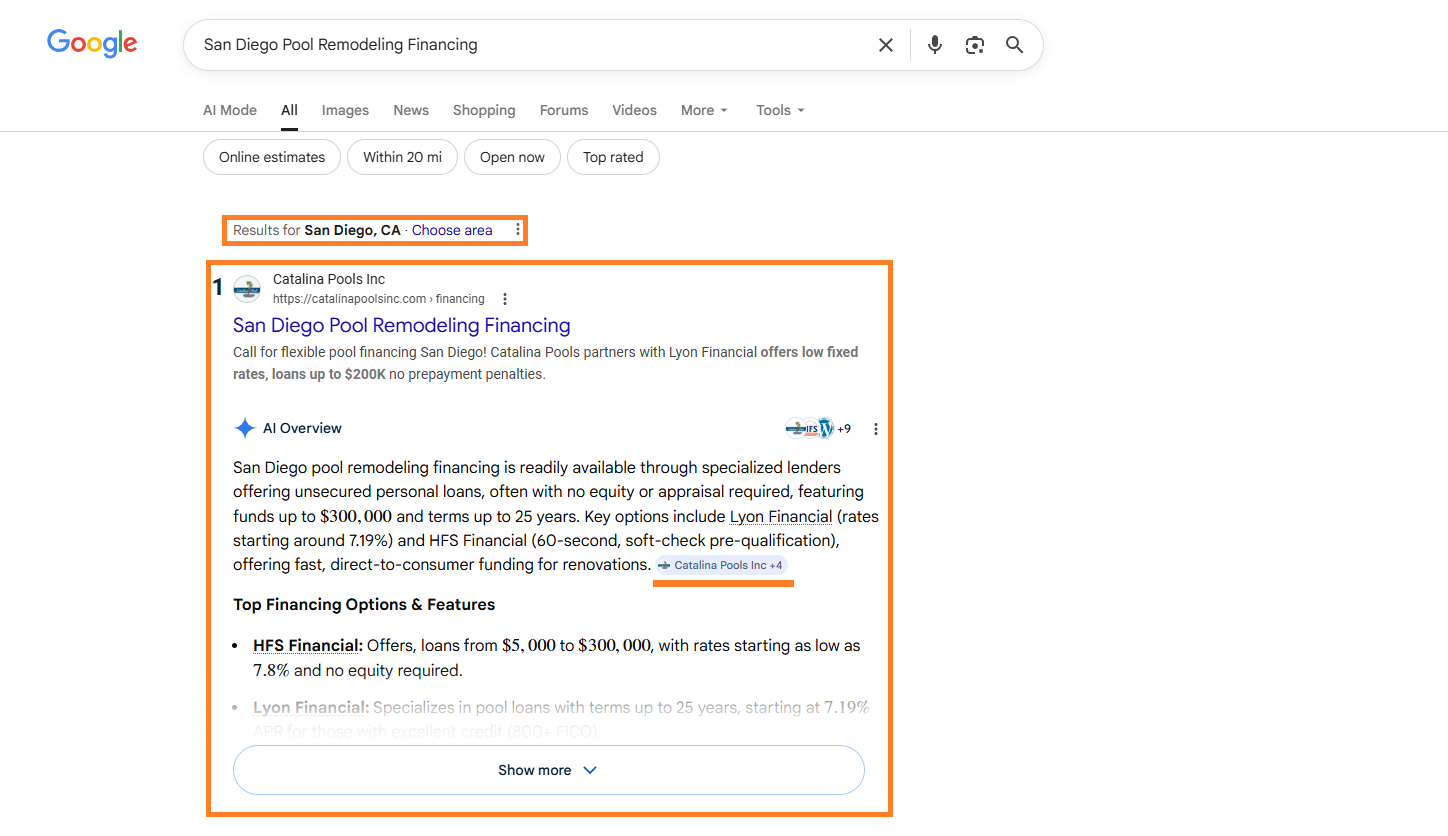This screenshot has width=1448, height=836.
Task: Click the Catalina Pools Inc site favicon
Action: (247, 289)
